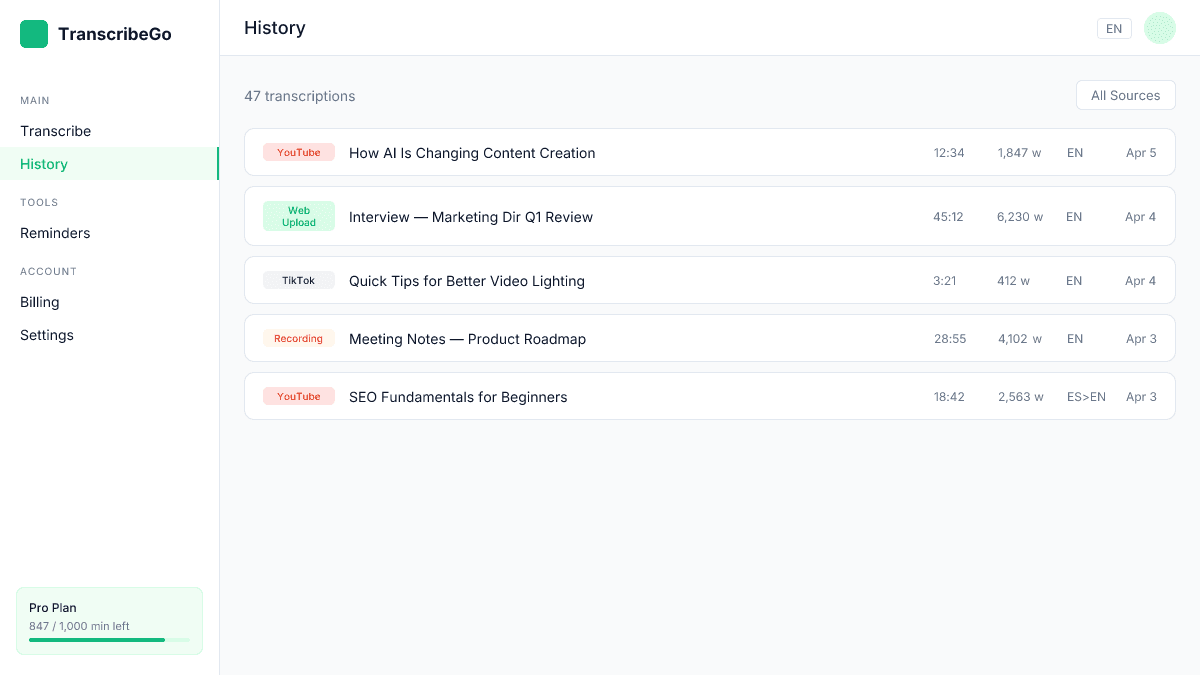Toggle the EN language on the Meeting Notes row
1200x675 pixels.
click(x=1074, y=338)
